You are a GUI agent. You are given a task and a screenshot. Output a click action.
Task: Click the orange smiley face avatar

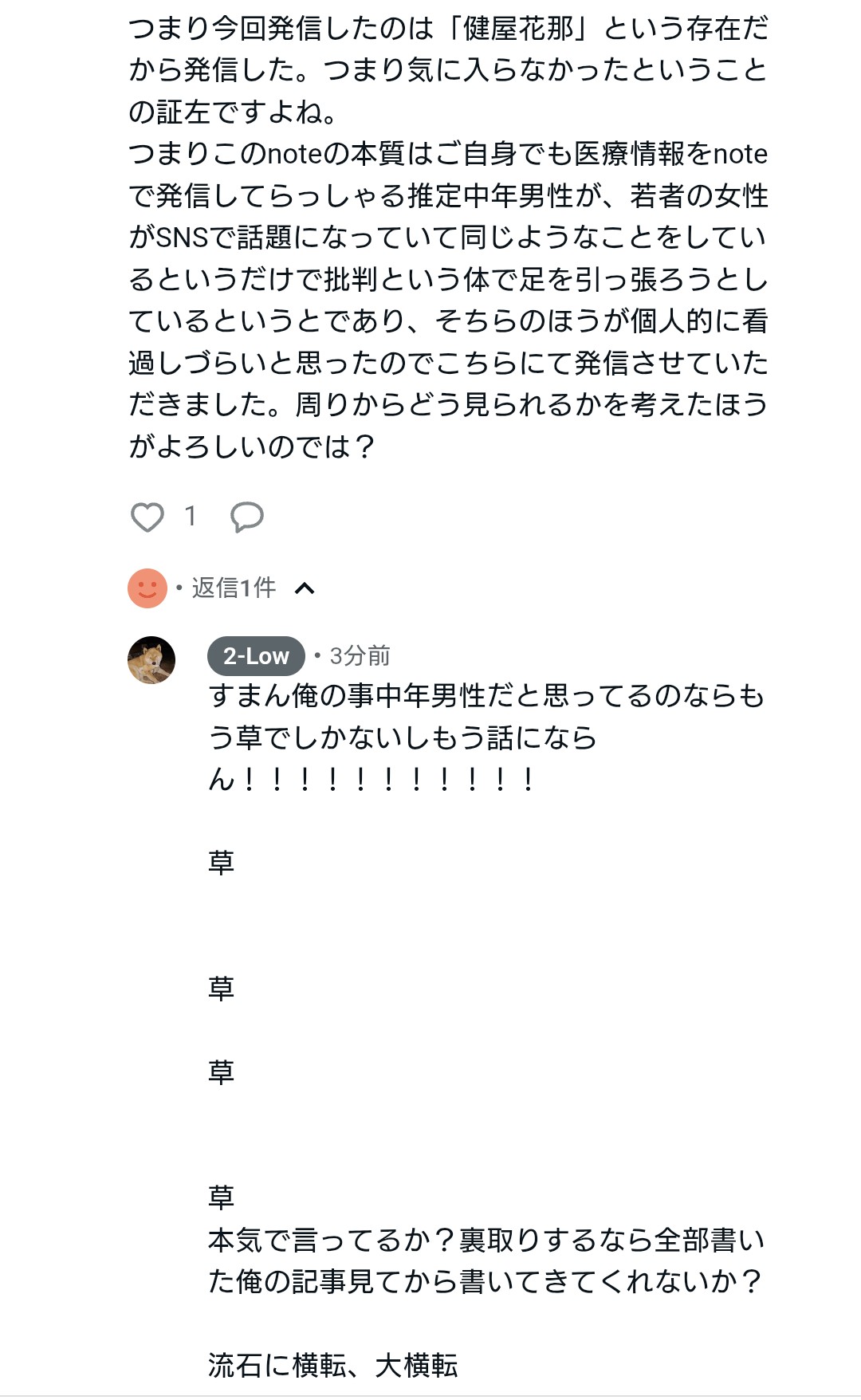pyautogui.click(x=147, y=588)
